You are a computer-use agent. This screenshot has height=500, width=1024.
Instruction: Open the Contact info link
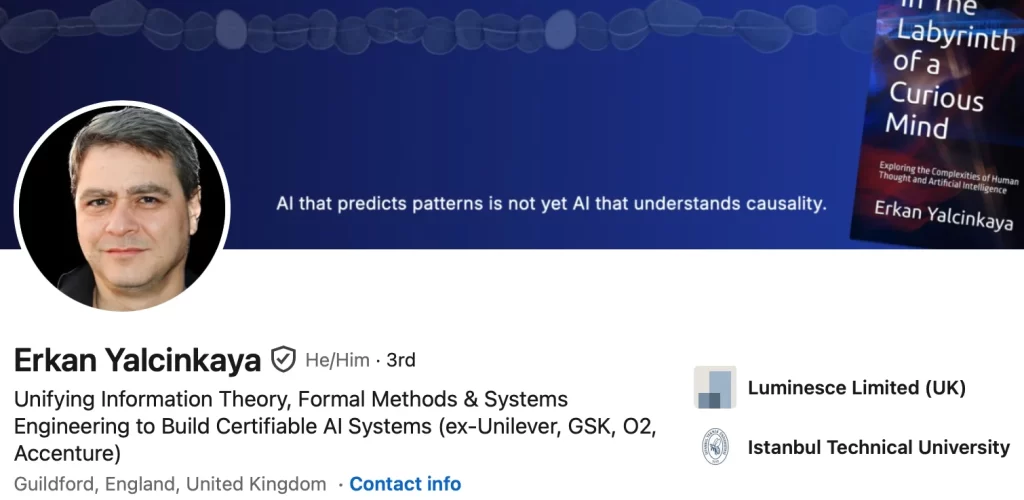pos(405,484)
